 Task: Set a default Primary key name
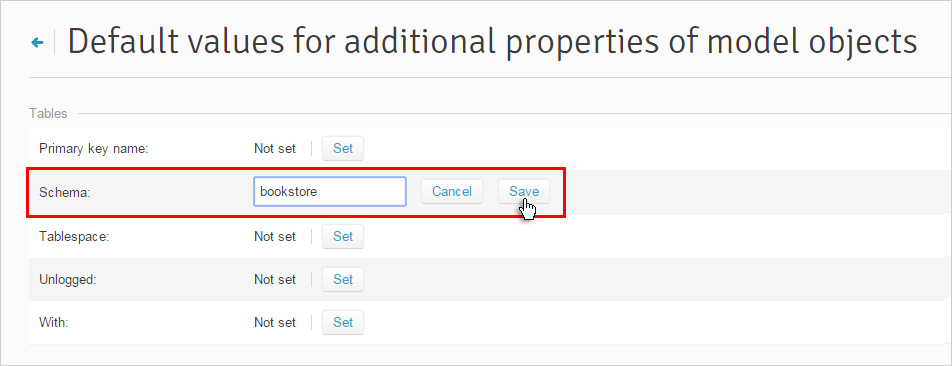(x=342, y=148)
